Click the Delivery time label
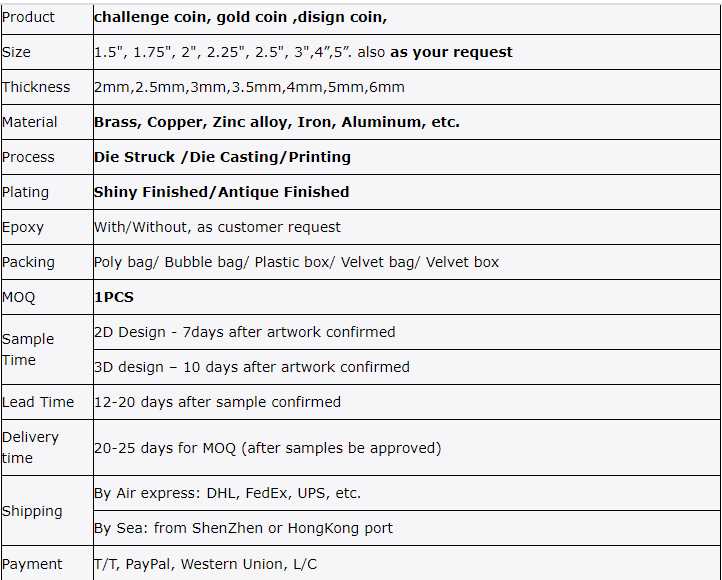This screenshot has width=722, height=580. click(31, 447)
